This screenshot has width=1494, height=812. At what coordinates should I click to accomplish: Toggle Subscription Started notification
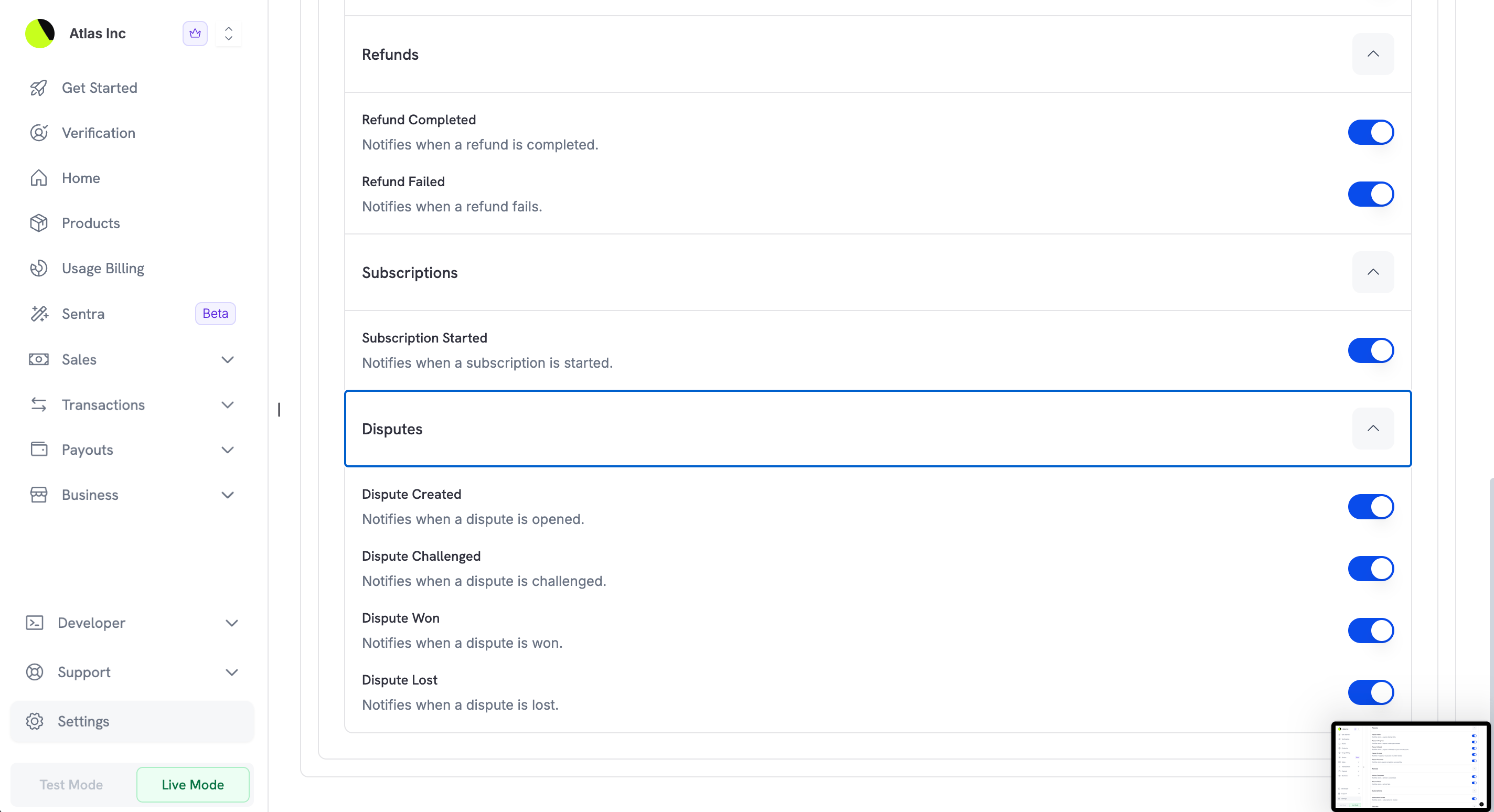click(x=1371, y=350)
